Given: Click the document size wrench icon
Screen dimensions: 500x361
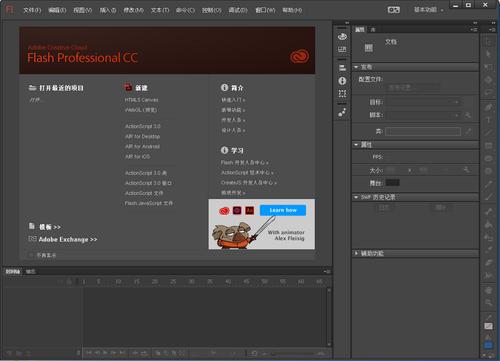Looking at the screenshot, I should coord(466,170).
